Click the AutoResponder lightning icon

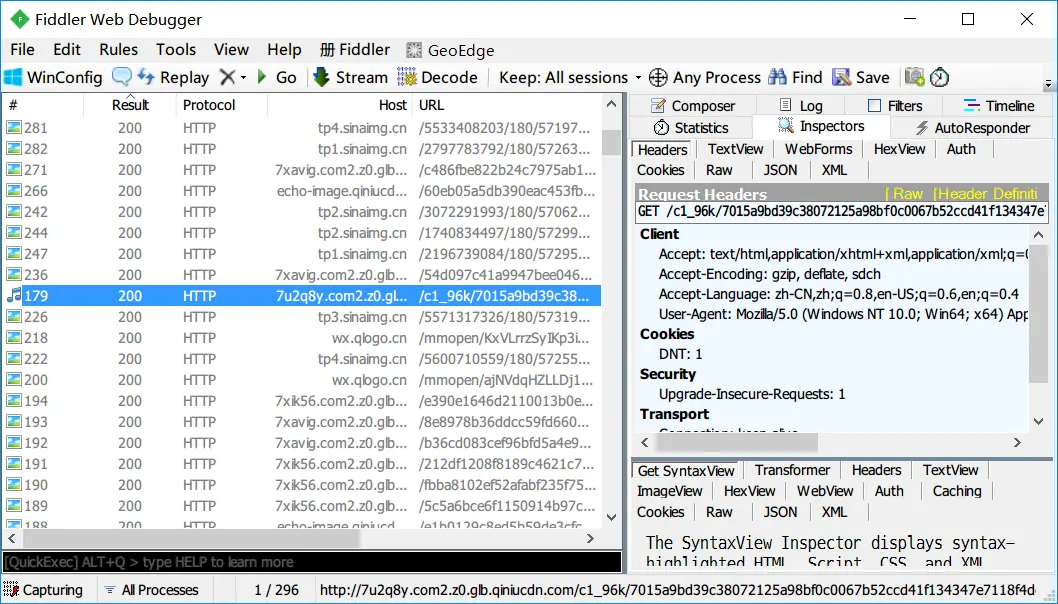click(922, 128)
